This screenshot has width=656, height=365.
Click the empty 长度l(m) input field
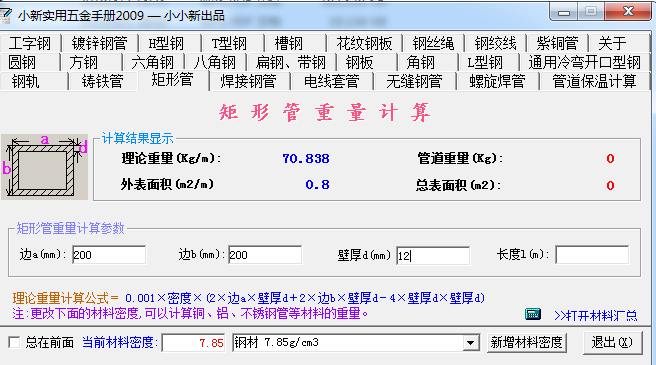(x=592, y=255)
